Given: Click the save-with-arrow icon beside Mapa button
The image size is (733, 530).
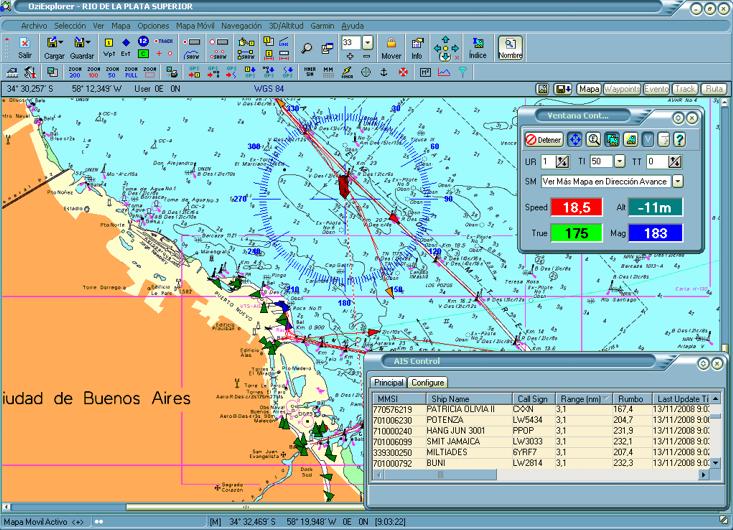Looking at the screenshot, I should [x=563, y=89].
